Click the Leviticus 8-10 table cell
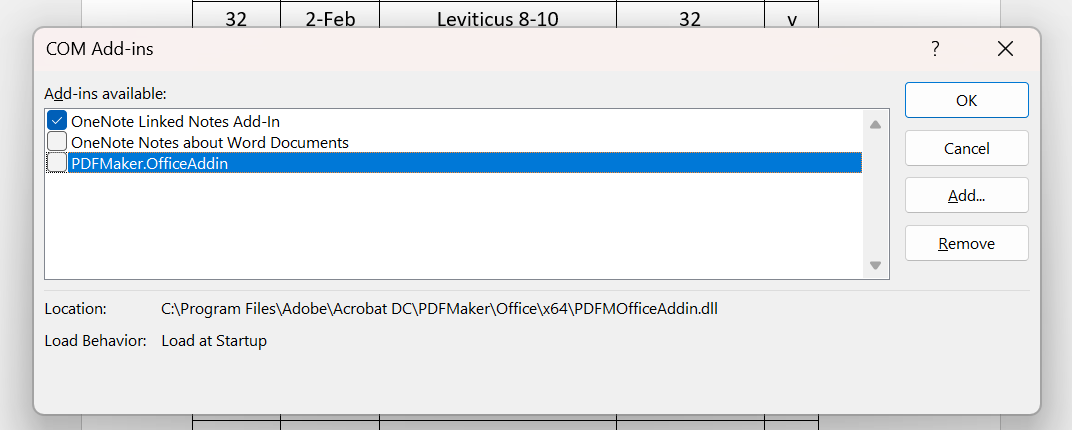 pos(497,18)
